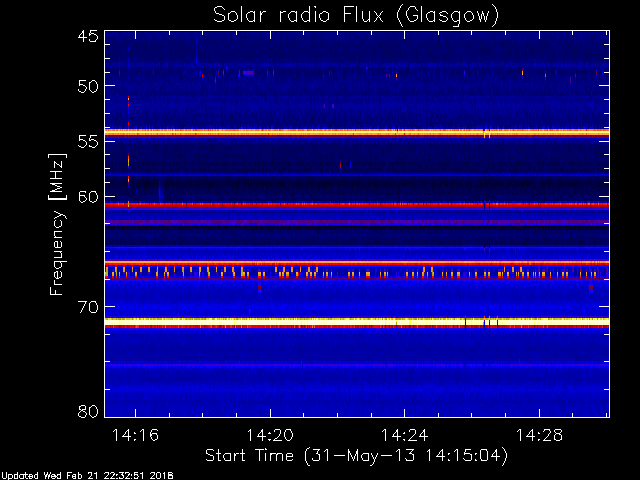Screen dimensions: 640x480
Task: Click the 'Start Time (31-May-13 14:15:04)' label
Action: coord(356,455)
